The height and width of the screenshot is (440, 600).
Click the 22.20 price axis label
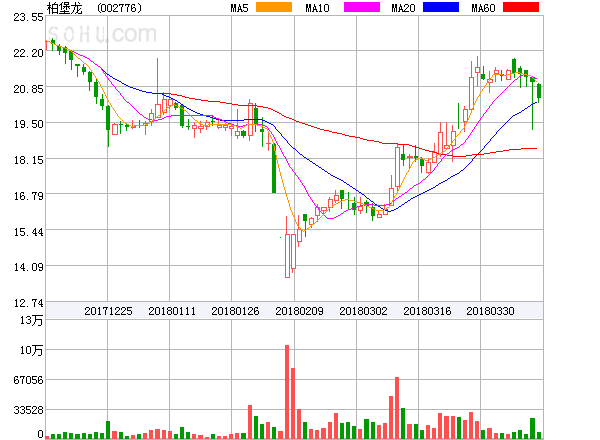point(28,53)
